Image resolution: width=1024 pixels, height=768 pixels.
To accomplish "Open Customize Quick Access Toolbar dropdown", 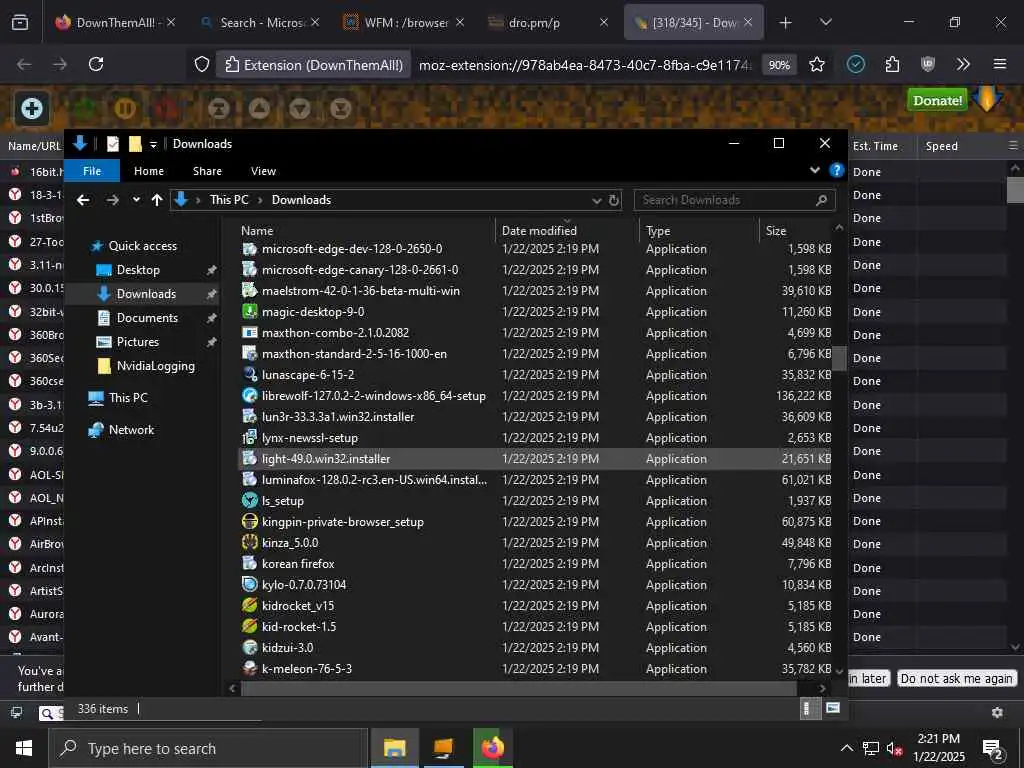I will (x=153, y=144).
